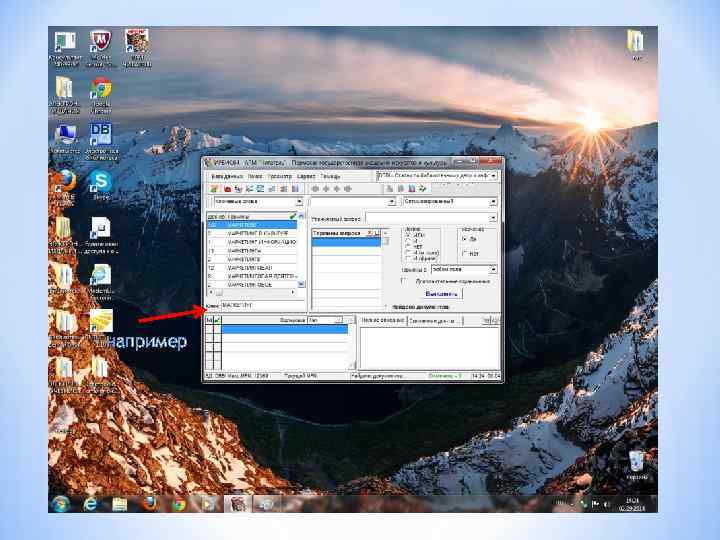This screenshot has width=720, height=540.
Task: Click the red X icon beside Термины запроса
Action: [370, 233]
